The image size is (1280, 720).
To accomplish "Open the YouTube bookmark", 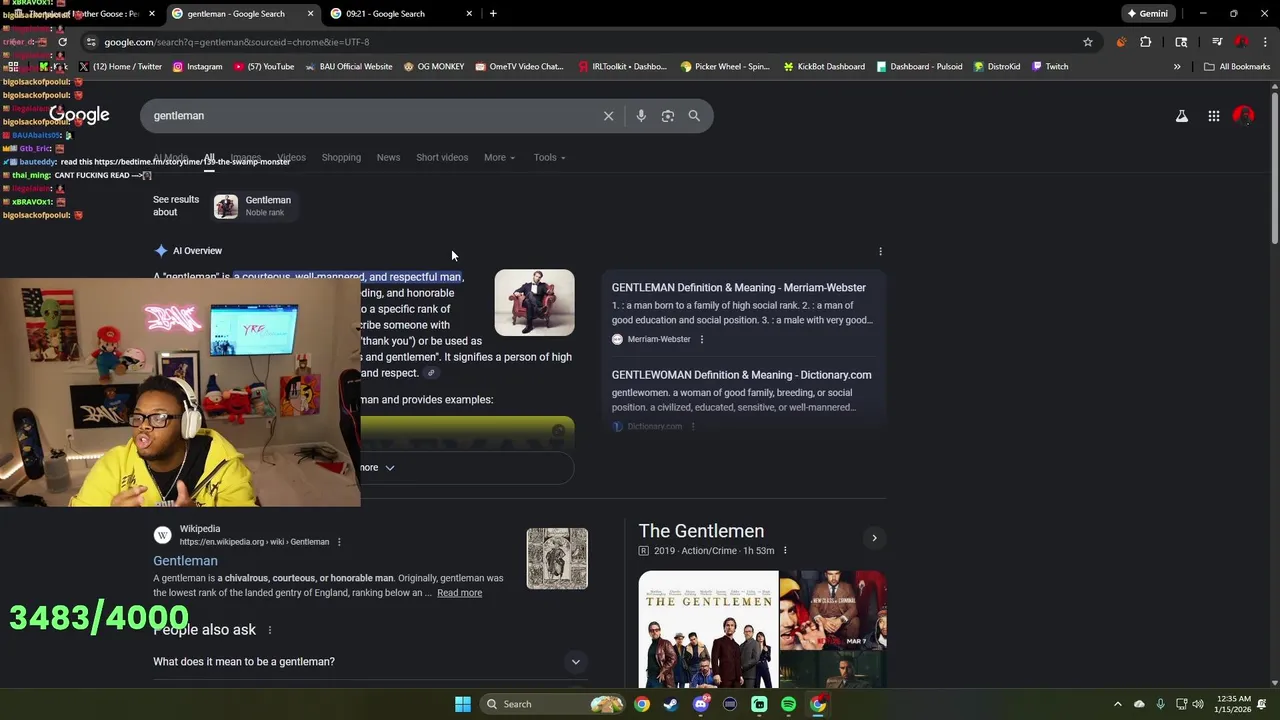I will point(264,67).
